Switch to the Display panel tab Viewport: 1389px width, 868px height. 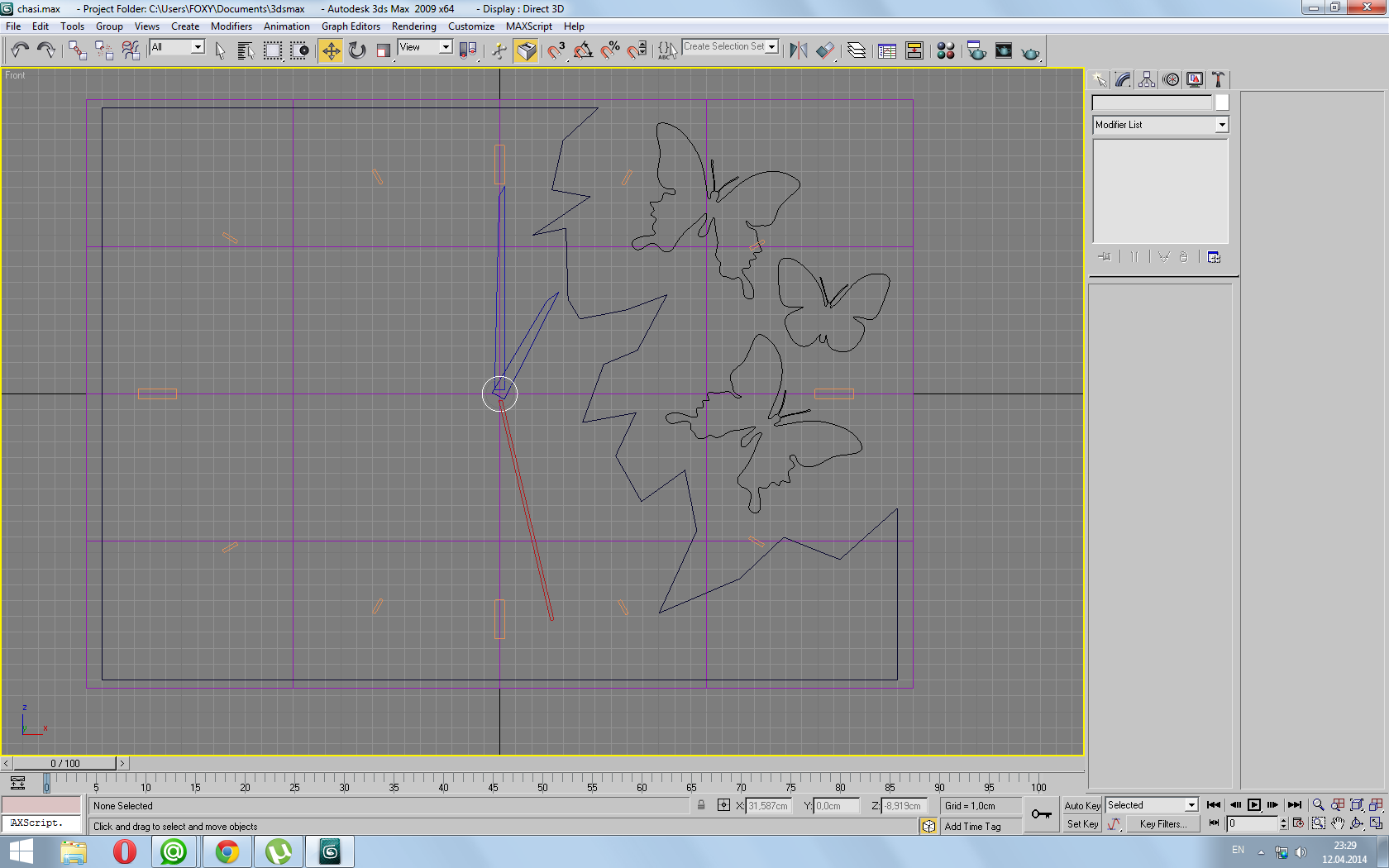point(1195,79)
